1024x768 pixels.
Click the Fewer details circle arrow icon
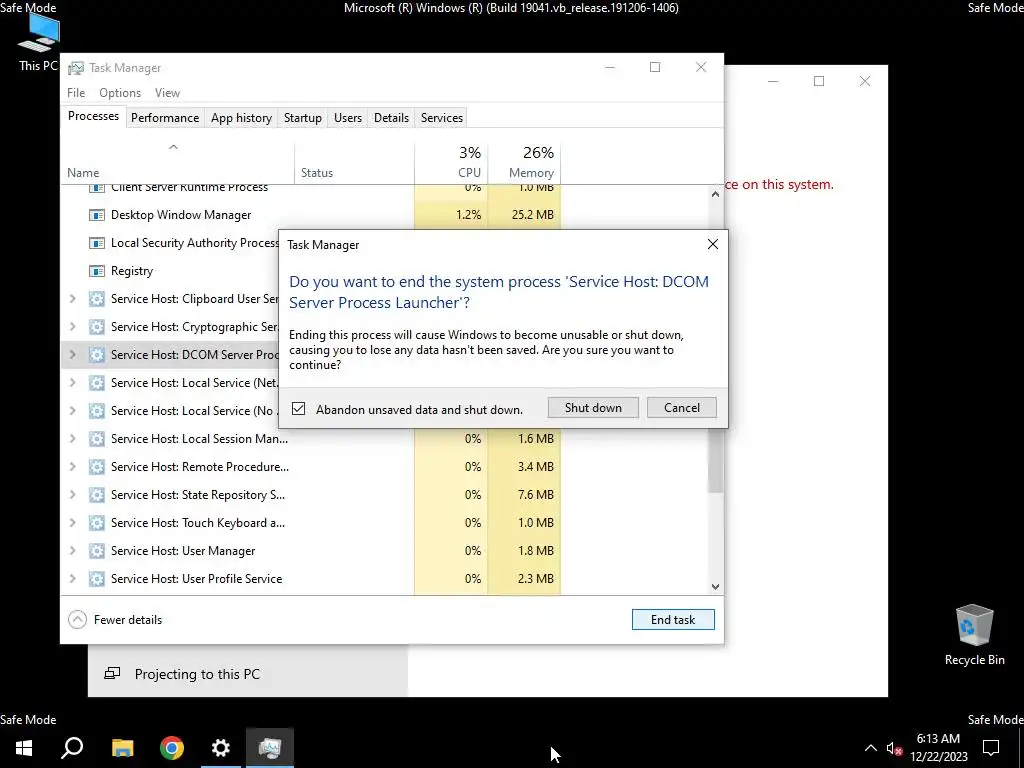[77, 620]
